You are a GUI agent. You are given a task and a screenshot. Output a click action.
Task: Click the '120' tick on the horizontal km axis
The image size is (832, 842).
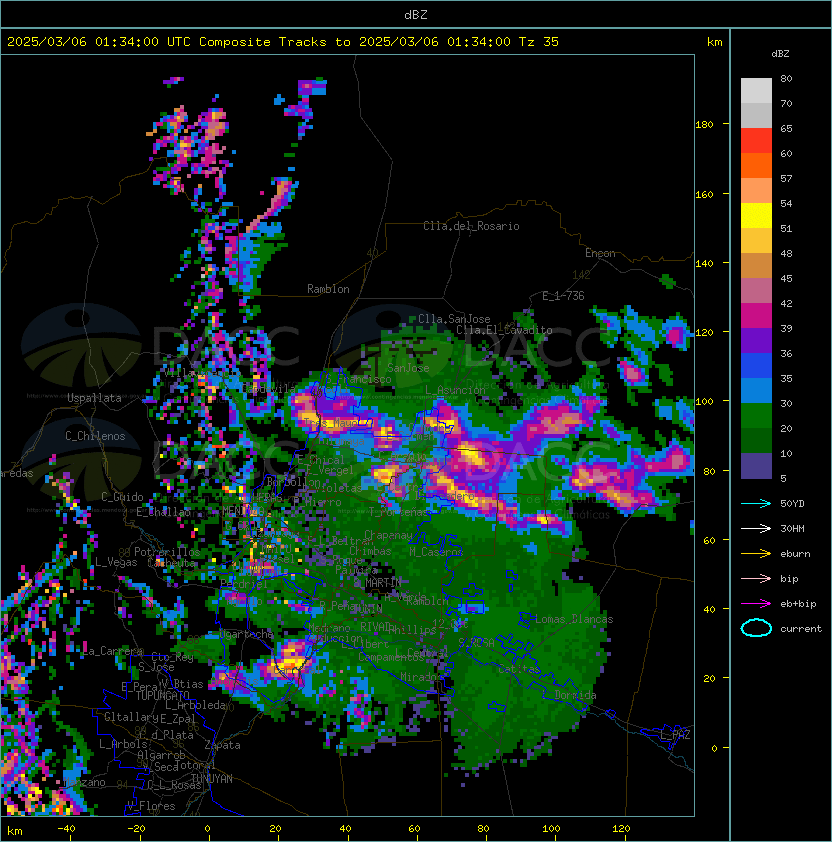[621, 829]
